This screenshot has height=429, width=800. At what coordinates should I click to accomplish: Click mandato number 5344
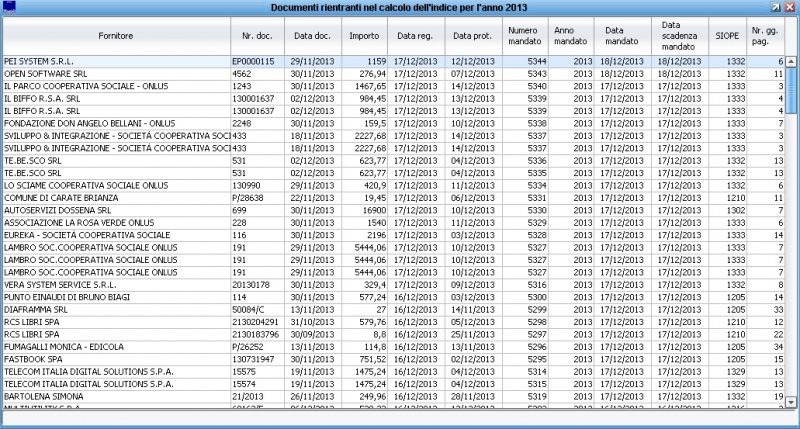point(537,61)
